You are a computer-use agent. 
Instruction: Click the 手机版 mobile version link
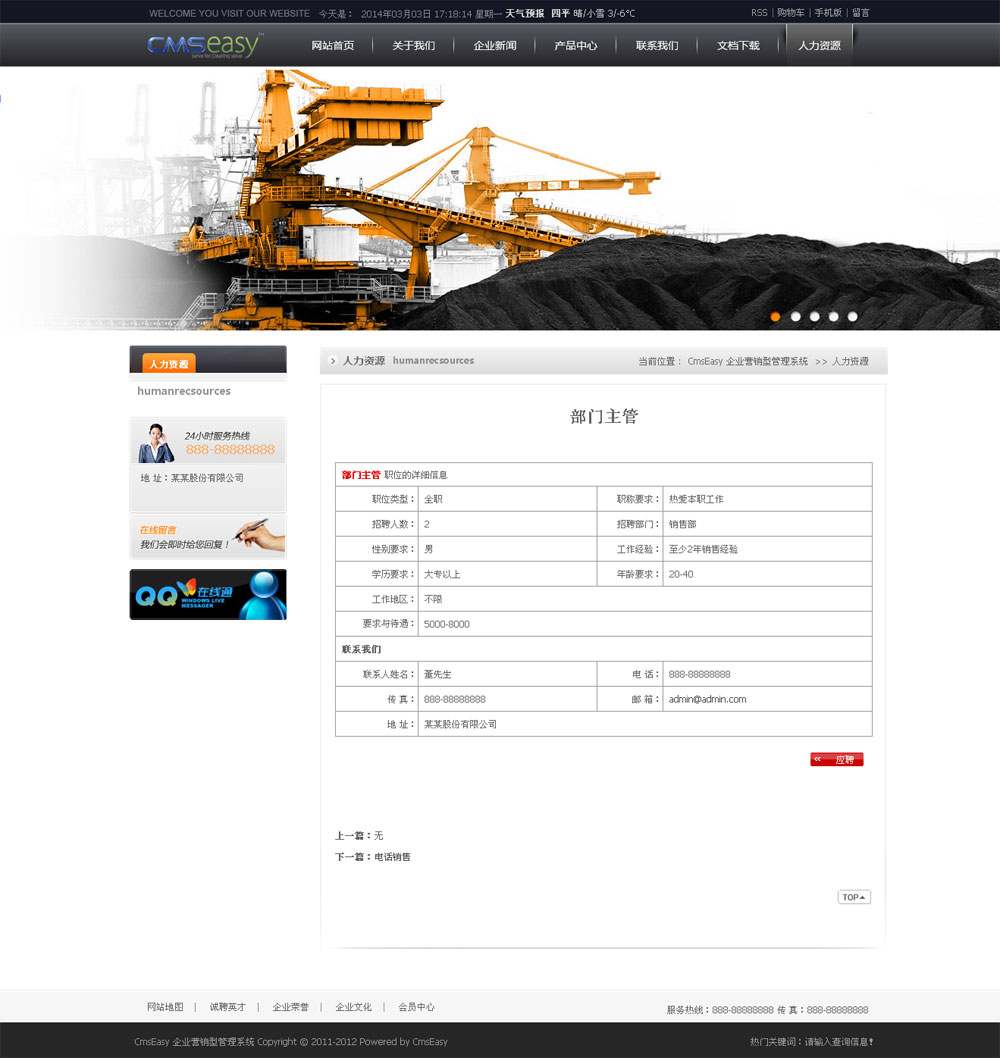[x=828, y=13]
